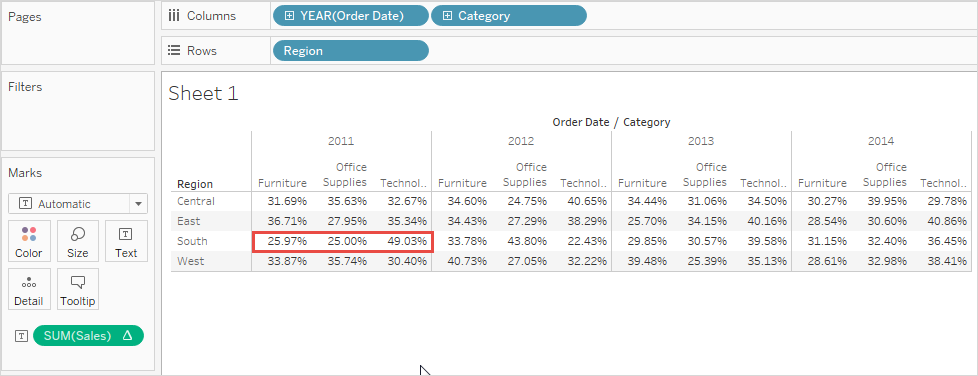Open the Size marks card

[77, 241]
